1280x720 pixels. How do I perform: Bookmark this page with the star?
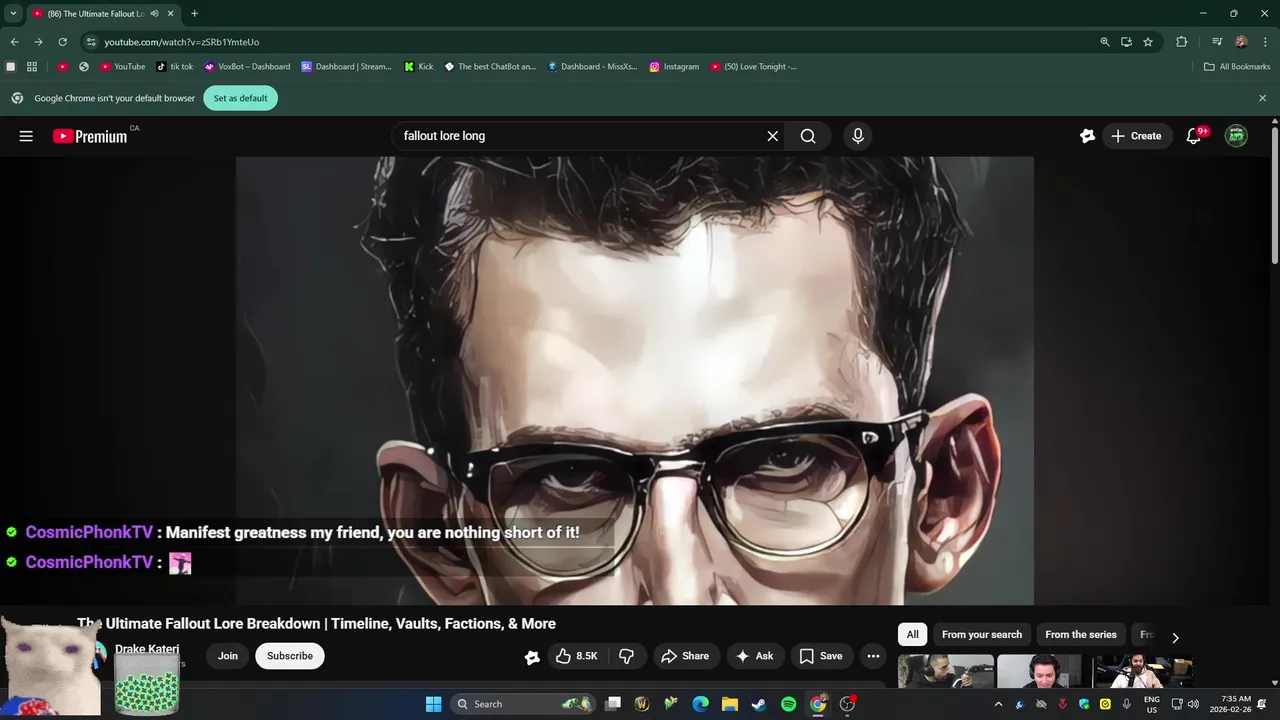click(x=1148, y=42)
